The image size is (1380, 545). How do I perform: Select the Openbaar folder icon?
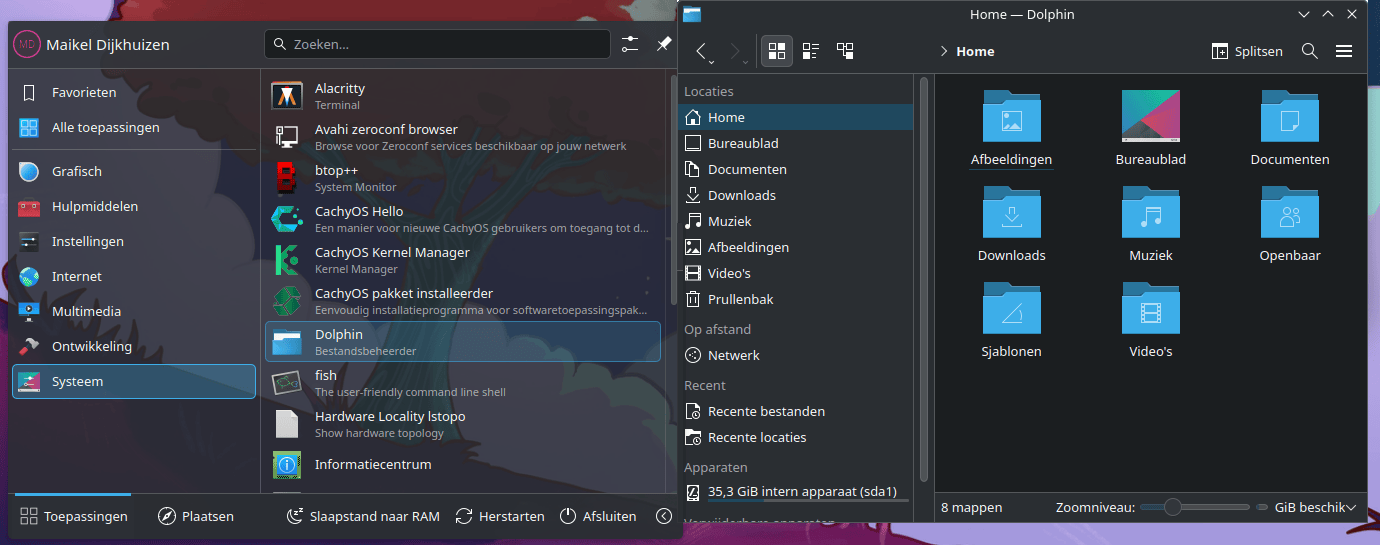coord(1290,212)
